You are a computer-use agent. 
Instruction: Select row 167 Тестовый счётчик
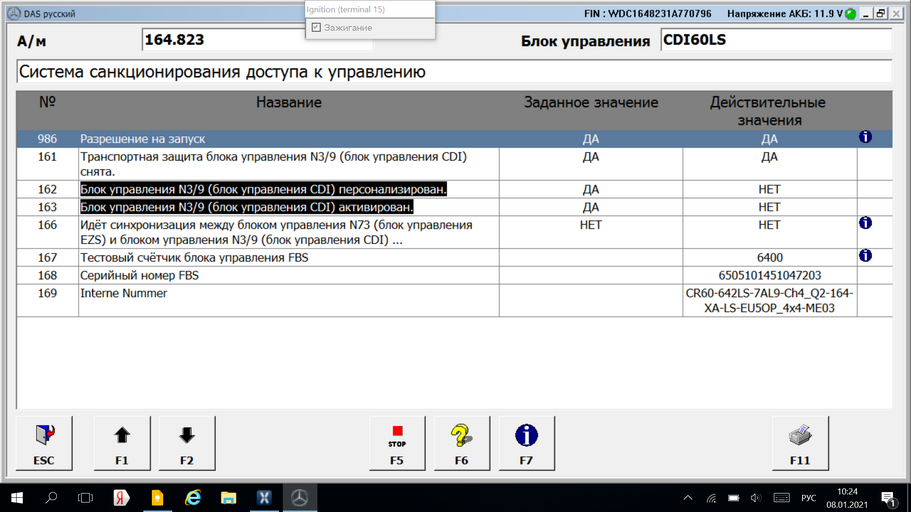click(454, 257)
